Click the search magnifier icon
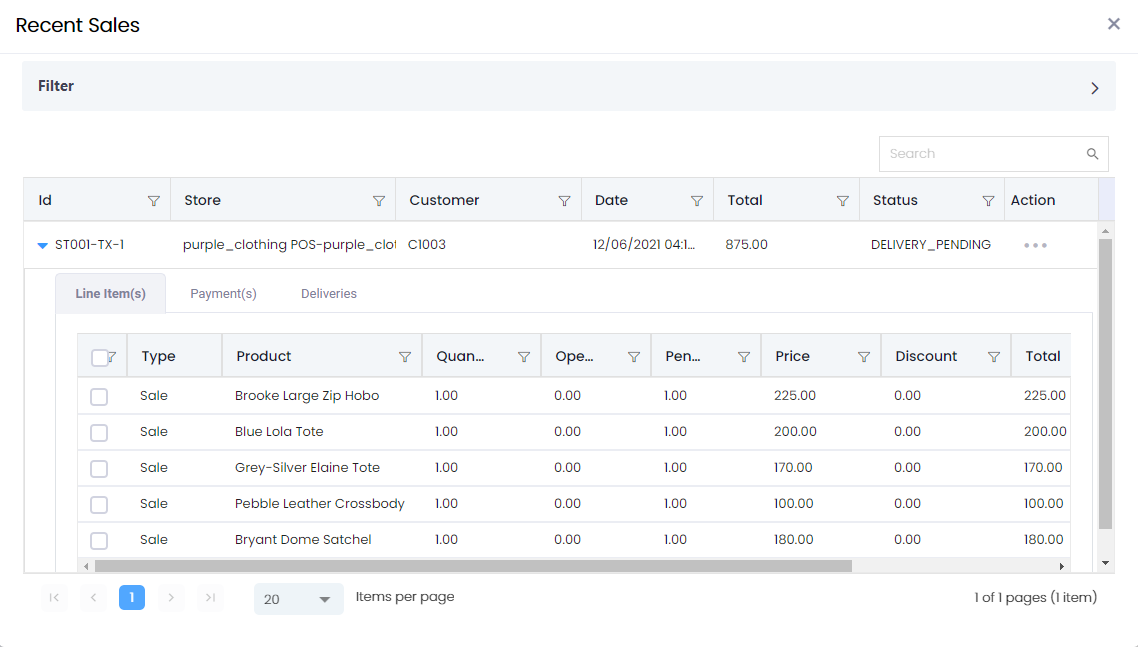The image size is (1138, 647). pyautogui.click(x=1093, y=154)
